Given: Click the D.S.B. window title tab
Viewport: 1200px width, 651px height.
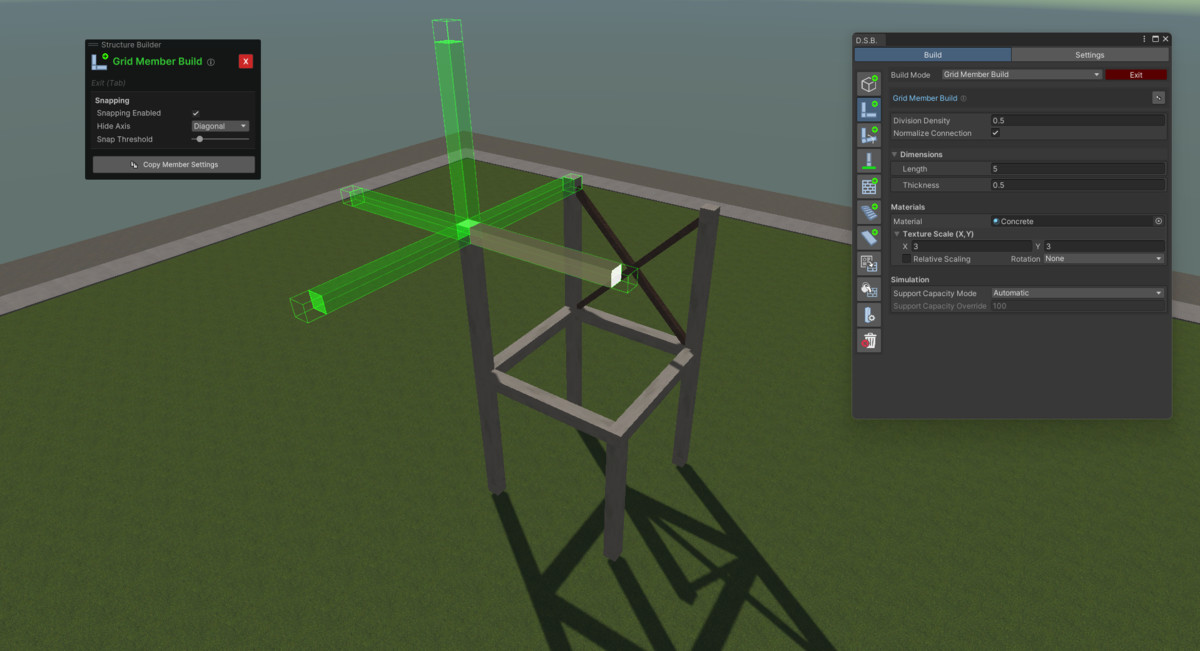Looking at the screenshot, I should click(866, 39).
